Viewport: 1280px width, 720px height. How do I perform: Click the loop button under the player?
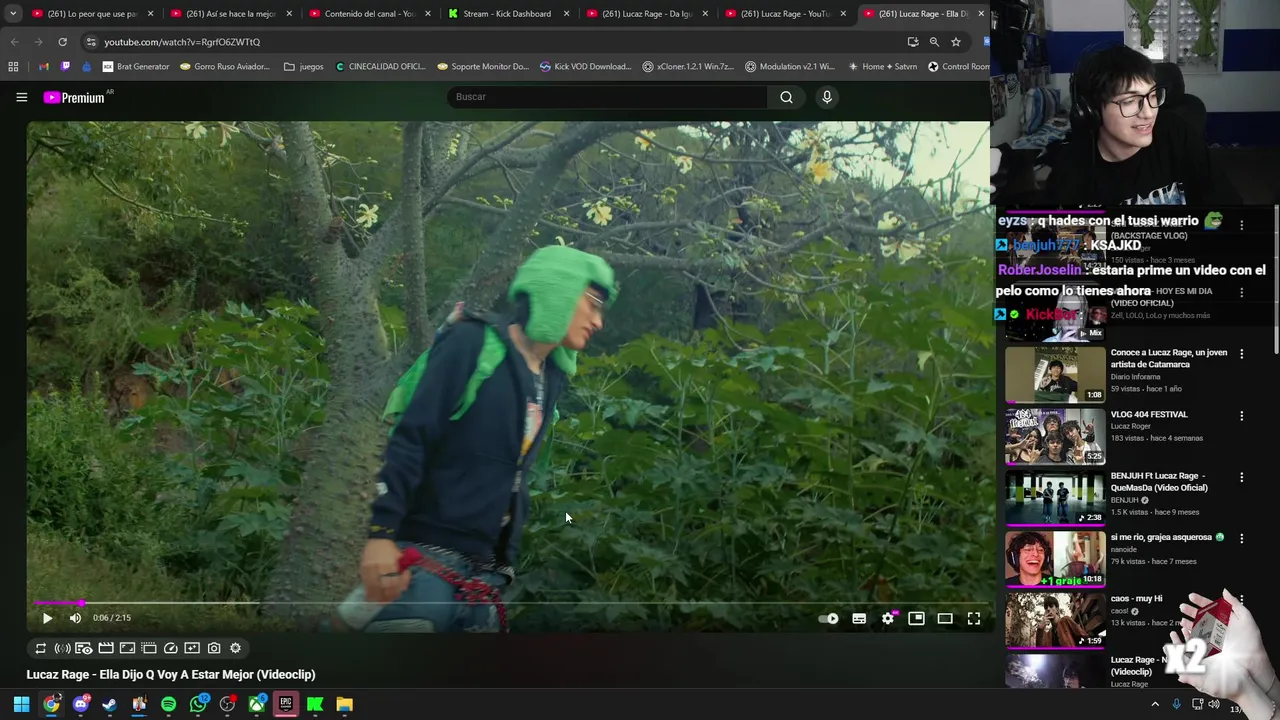[41, 648]
